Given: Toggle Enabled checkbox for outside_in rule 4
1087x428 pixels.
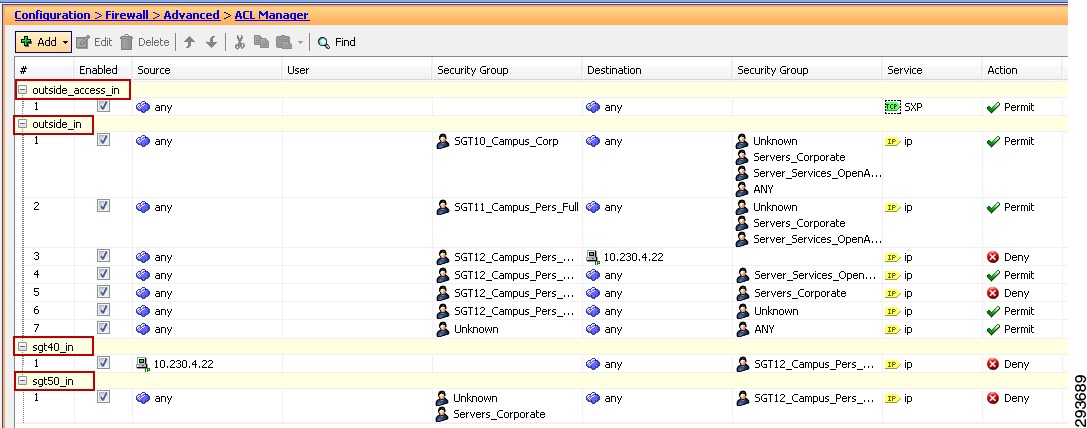Looking at the screenshot, I should click(103, 274).
